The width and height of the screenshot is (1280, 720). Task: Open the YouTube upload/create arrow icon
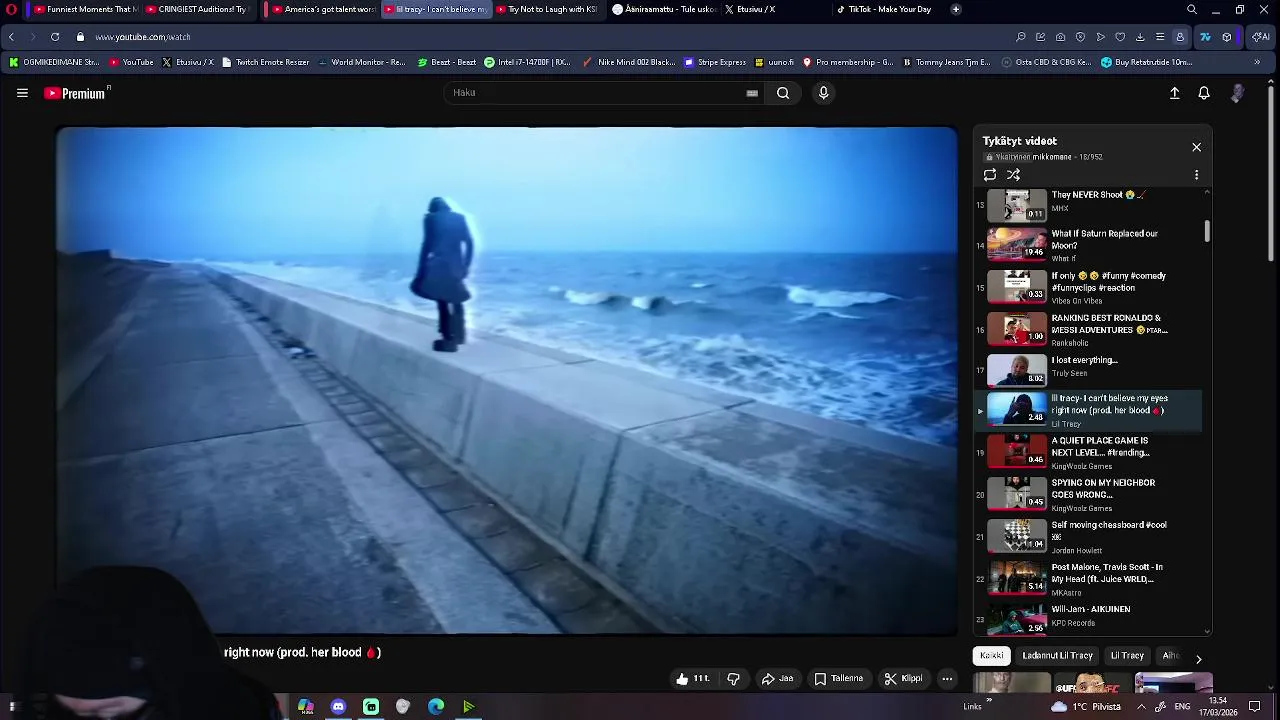pyautogui.click(x=1175, y=93)
